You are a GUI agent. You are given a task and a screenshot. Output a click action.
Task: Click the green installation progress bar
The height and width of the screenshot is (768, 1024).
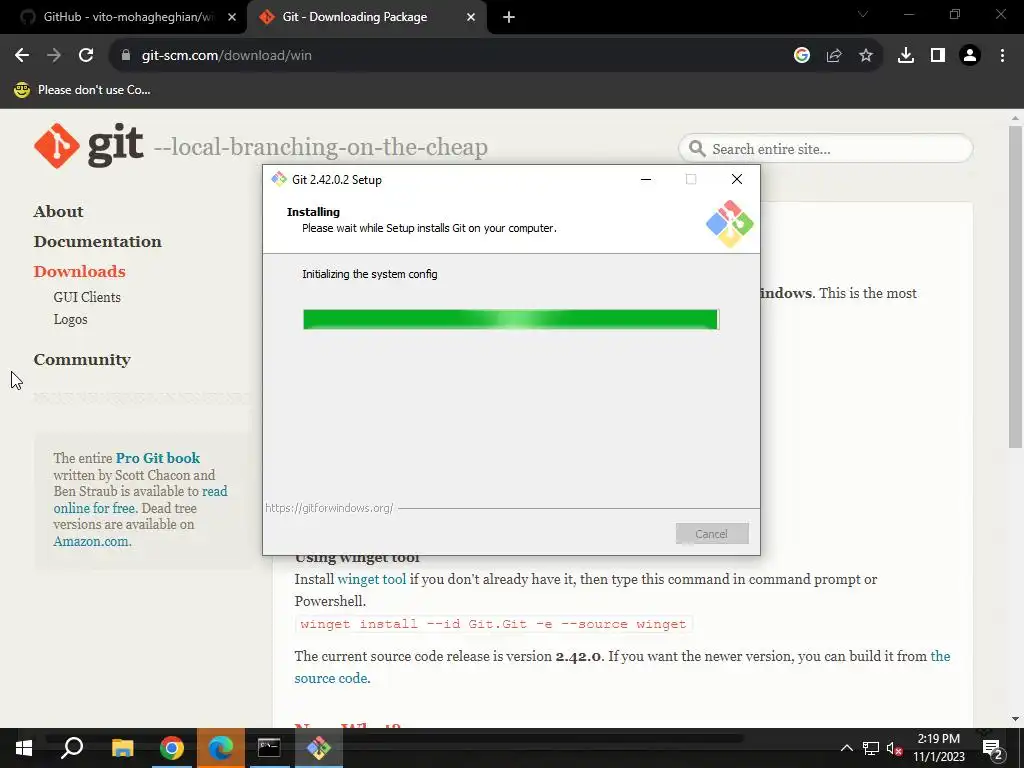click(511, 319)
